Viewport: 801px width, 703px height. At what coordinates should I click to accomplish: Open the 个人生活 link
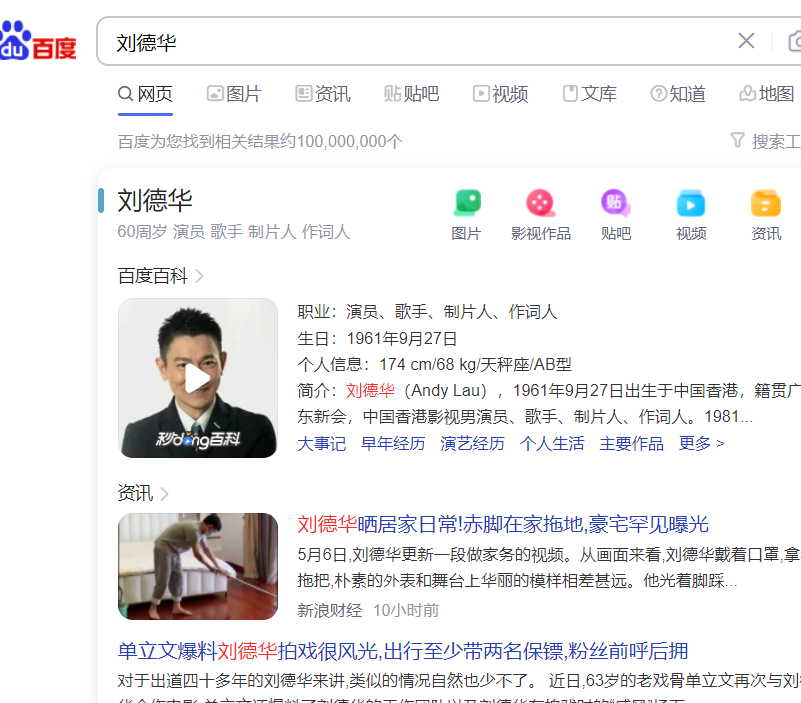tap(552, 443)
